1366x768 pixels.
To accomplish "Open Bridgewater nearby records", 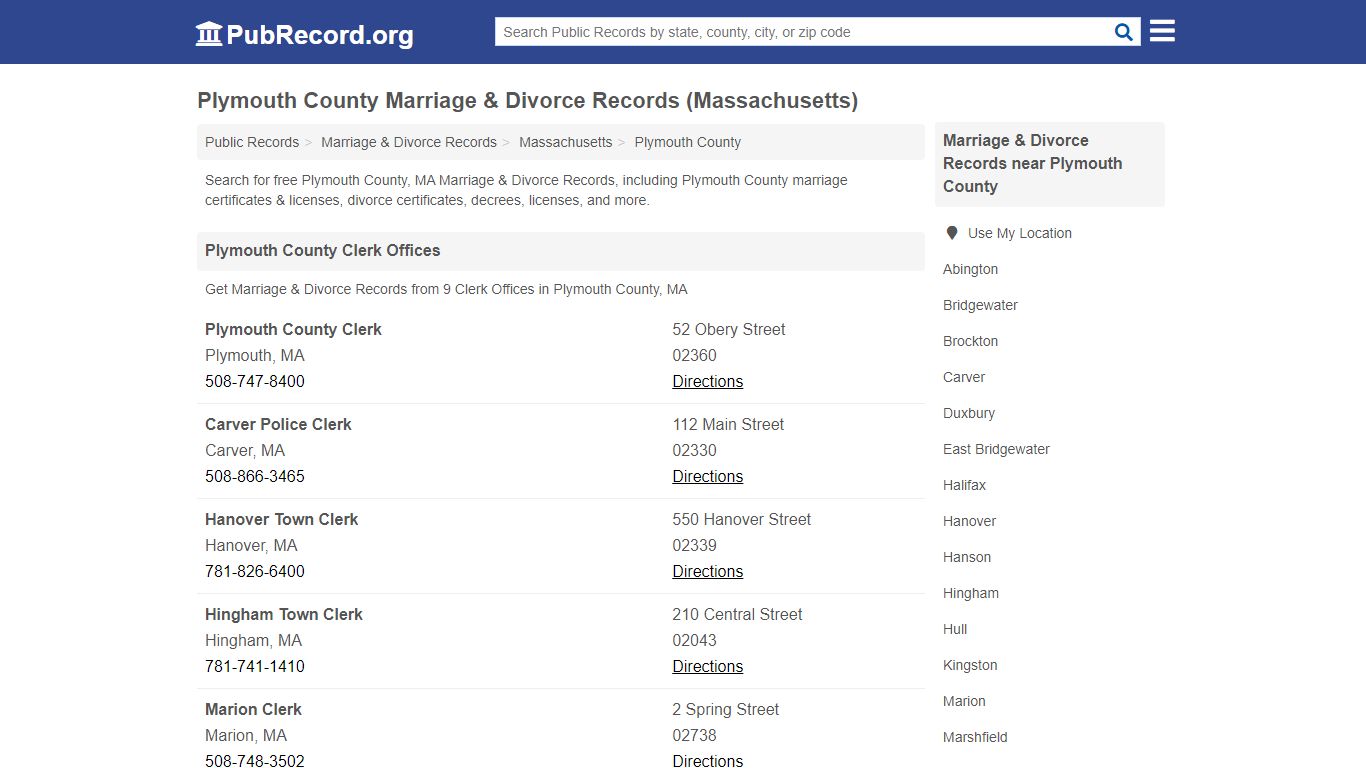I will coord(980,305).
